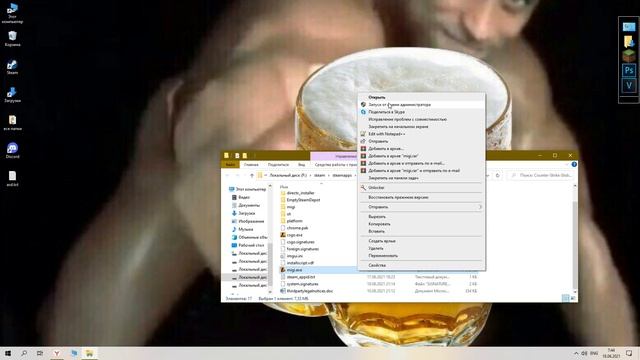Screen dimensions: 640x360
Task: Navigate back in File Explorer
Action: (x=227, y=176)
